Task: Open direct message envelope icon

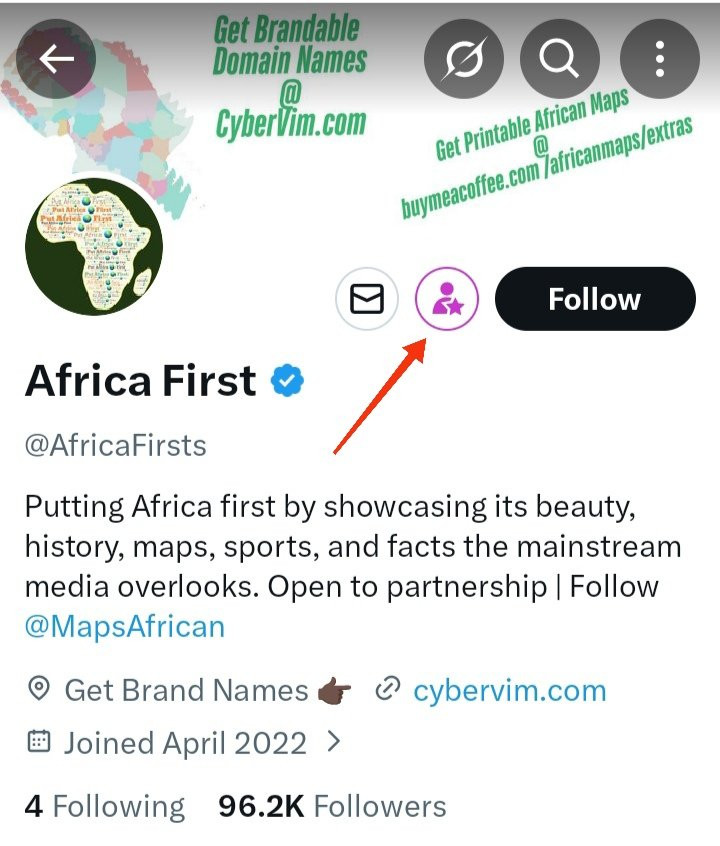Action: click(x=367, y=299)
